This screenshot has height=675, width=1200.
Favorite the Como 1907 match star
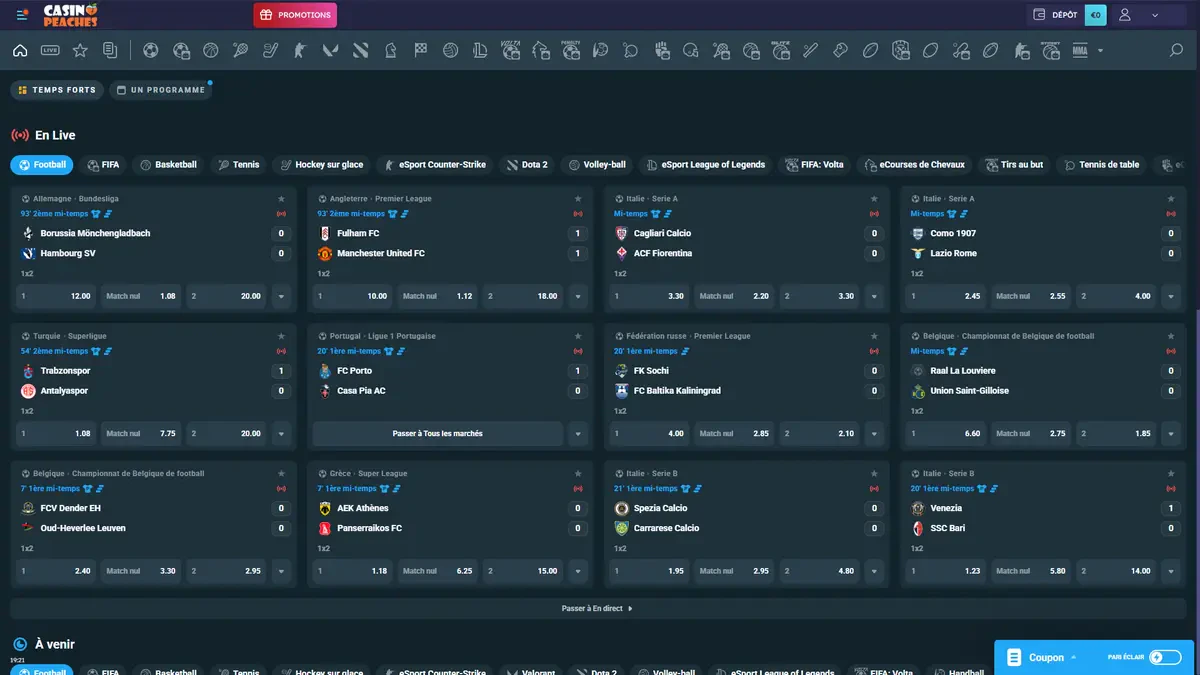pos(1171,199)
